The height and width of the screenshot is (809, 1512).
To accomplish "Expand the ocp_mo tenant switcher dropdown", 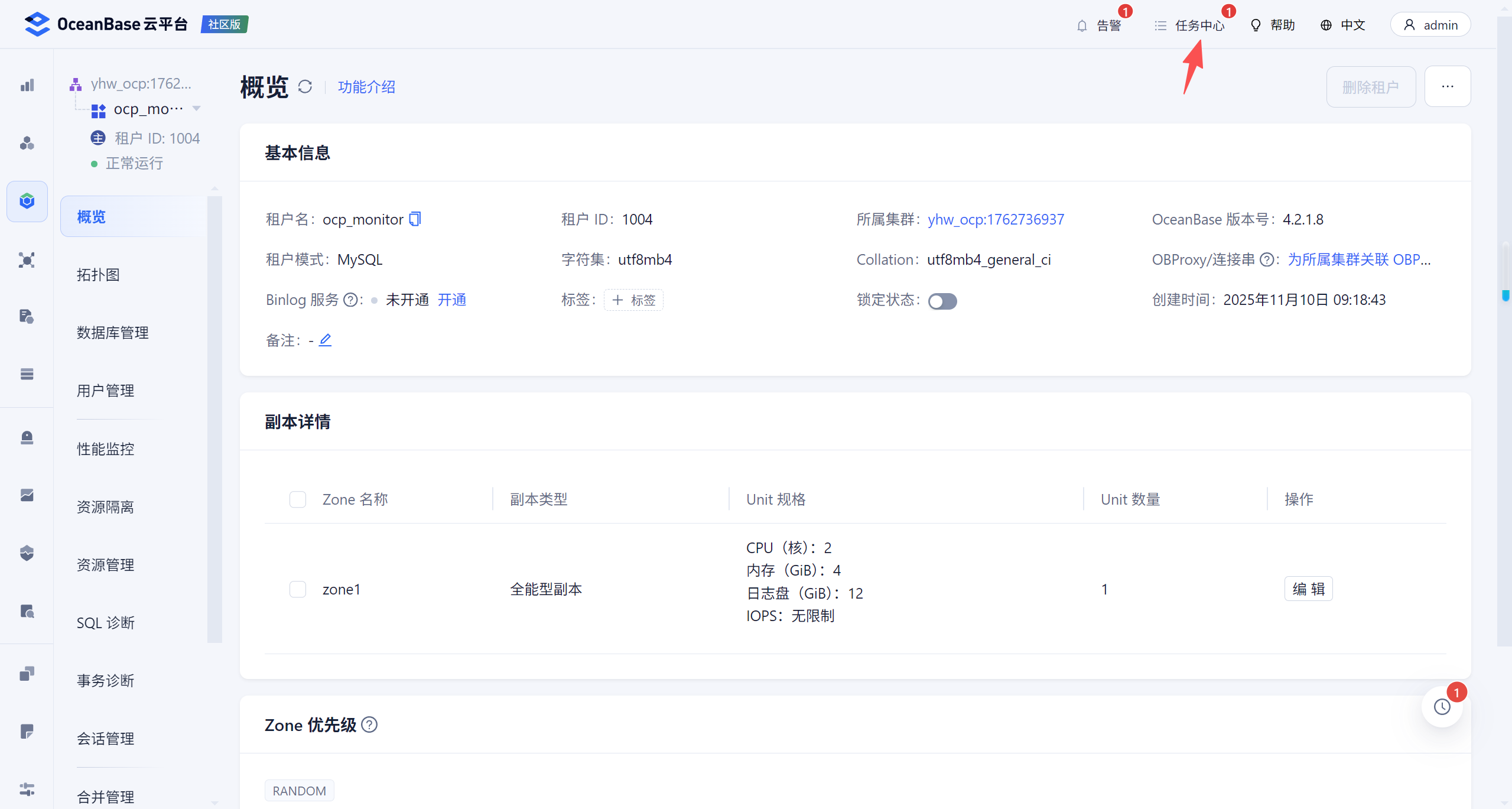I will pyautogui.click(x=197, y=109).
